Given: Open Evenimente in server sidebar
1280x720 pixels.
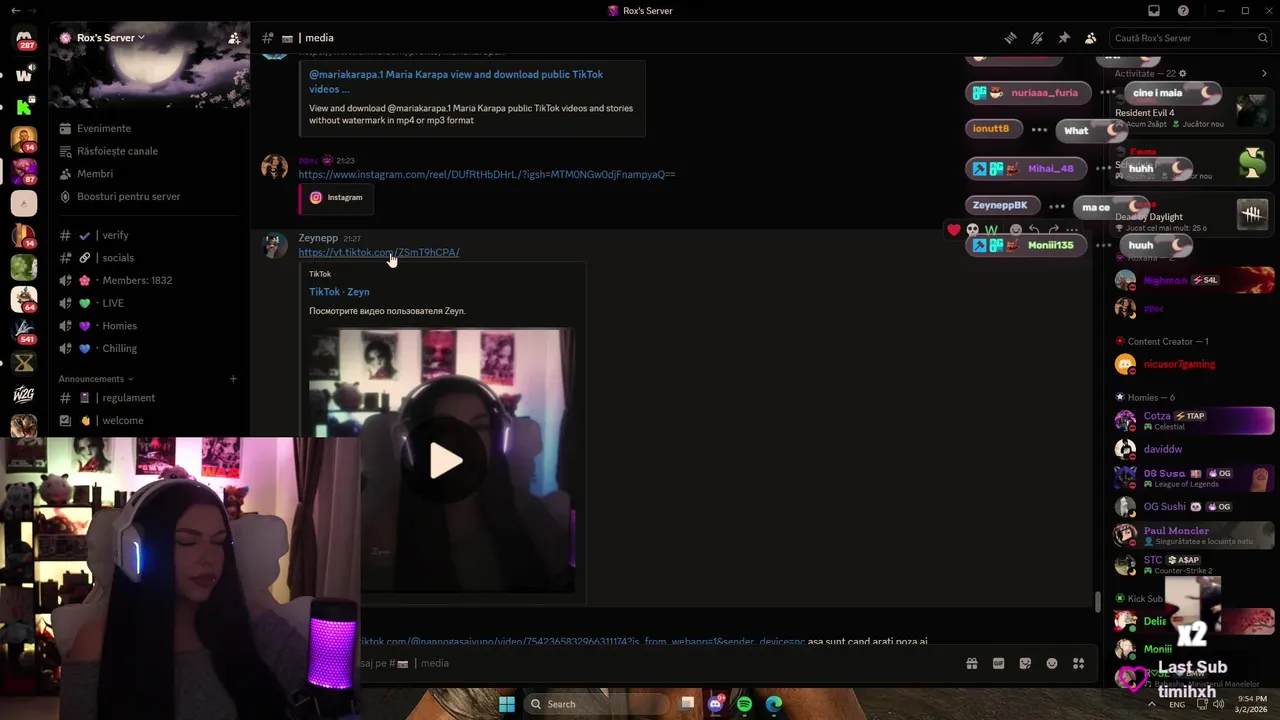Looking at the screenshot, I should pyautogui.click(x=150, y=128).
